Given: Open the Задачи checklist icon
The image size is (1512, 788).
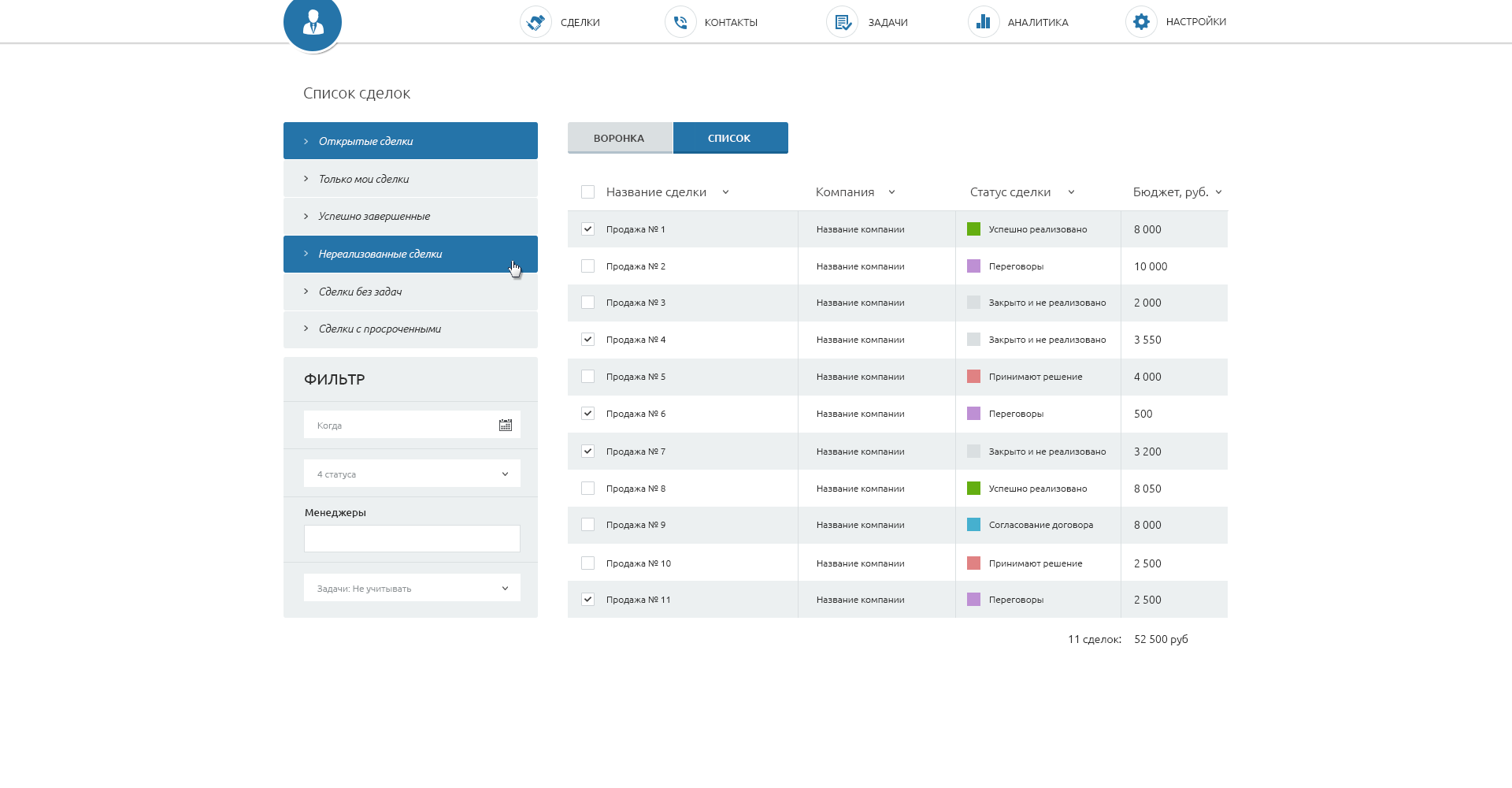Looking at the screenshot, I should (842, 22).
